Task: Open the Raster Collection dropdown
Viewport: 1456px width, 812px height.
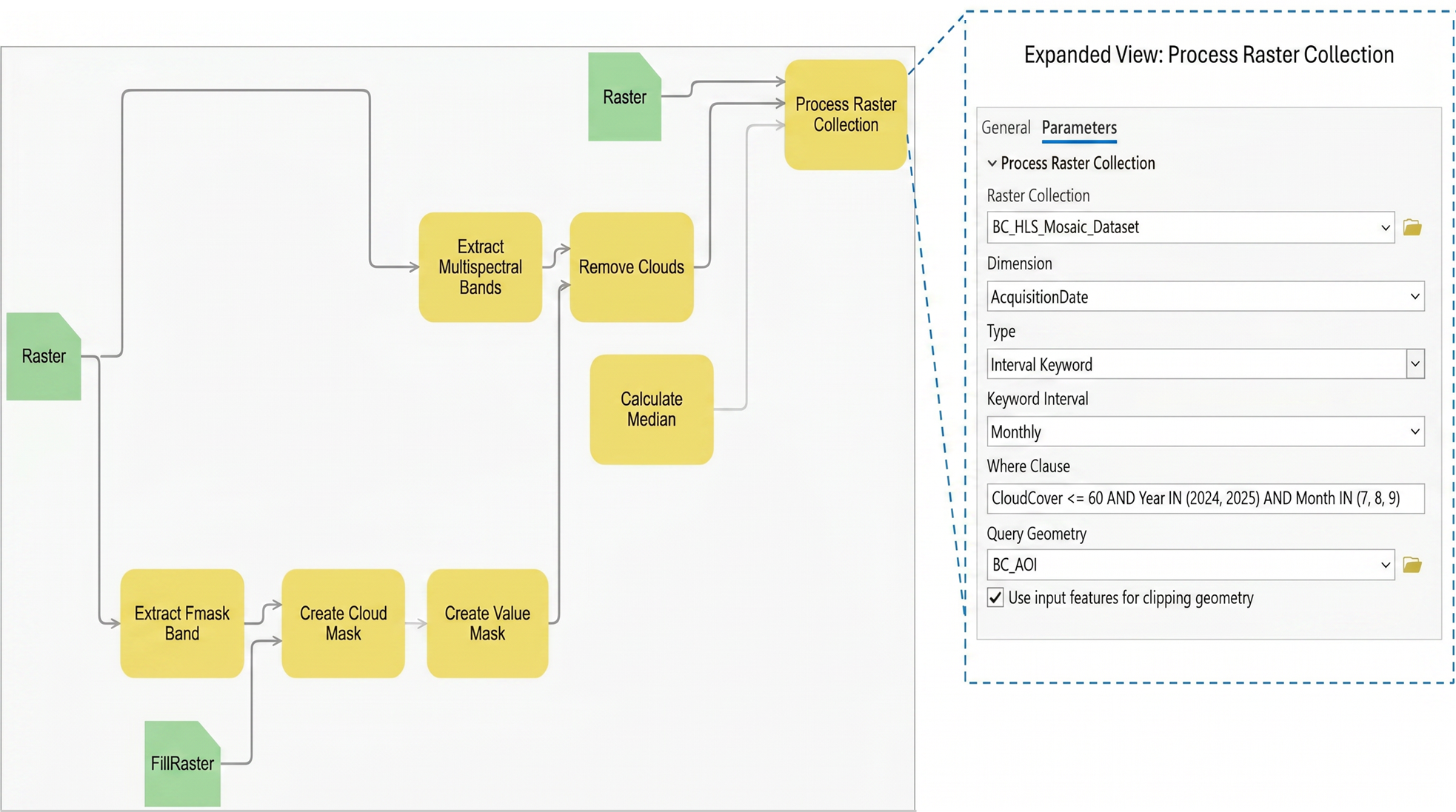Action: (1191, 227)
